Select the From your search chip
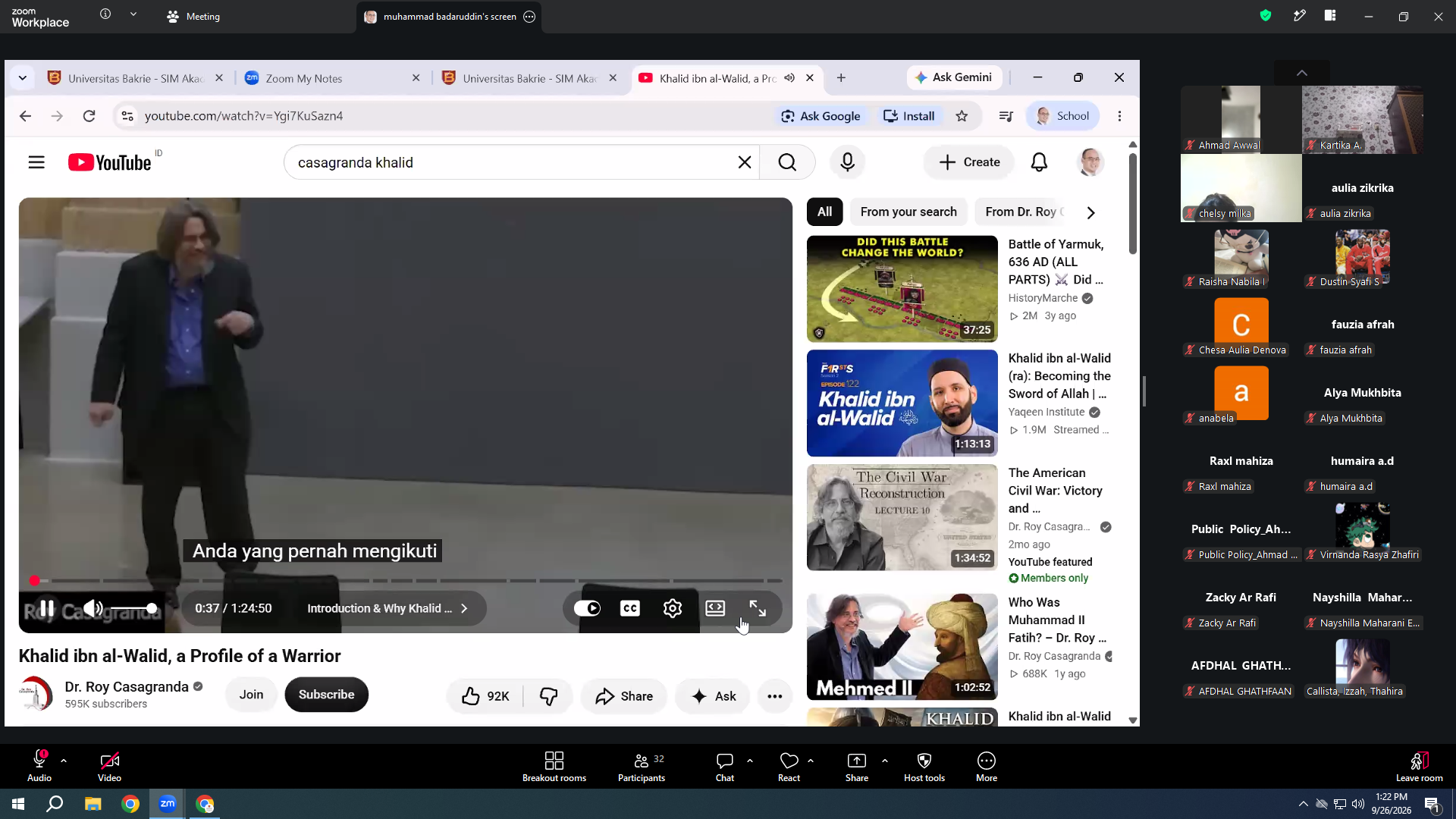This screenshot has width=1456, height=819. click(908, 212)
